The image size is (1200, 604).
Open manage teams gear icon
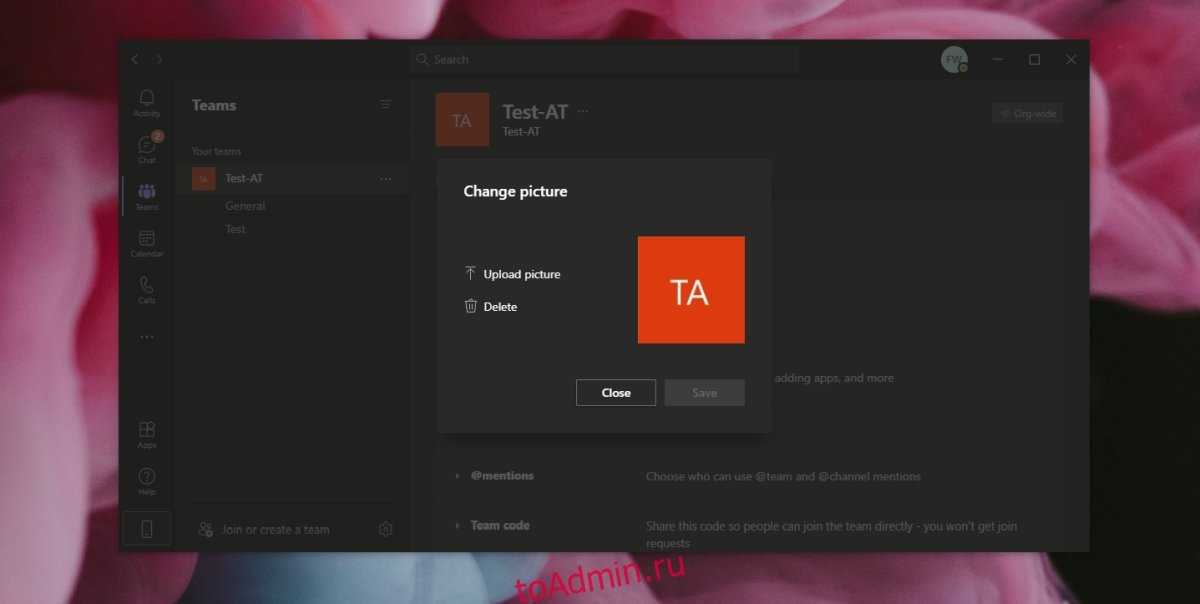point(386,530)
